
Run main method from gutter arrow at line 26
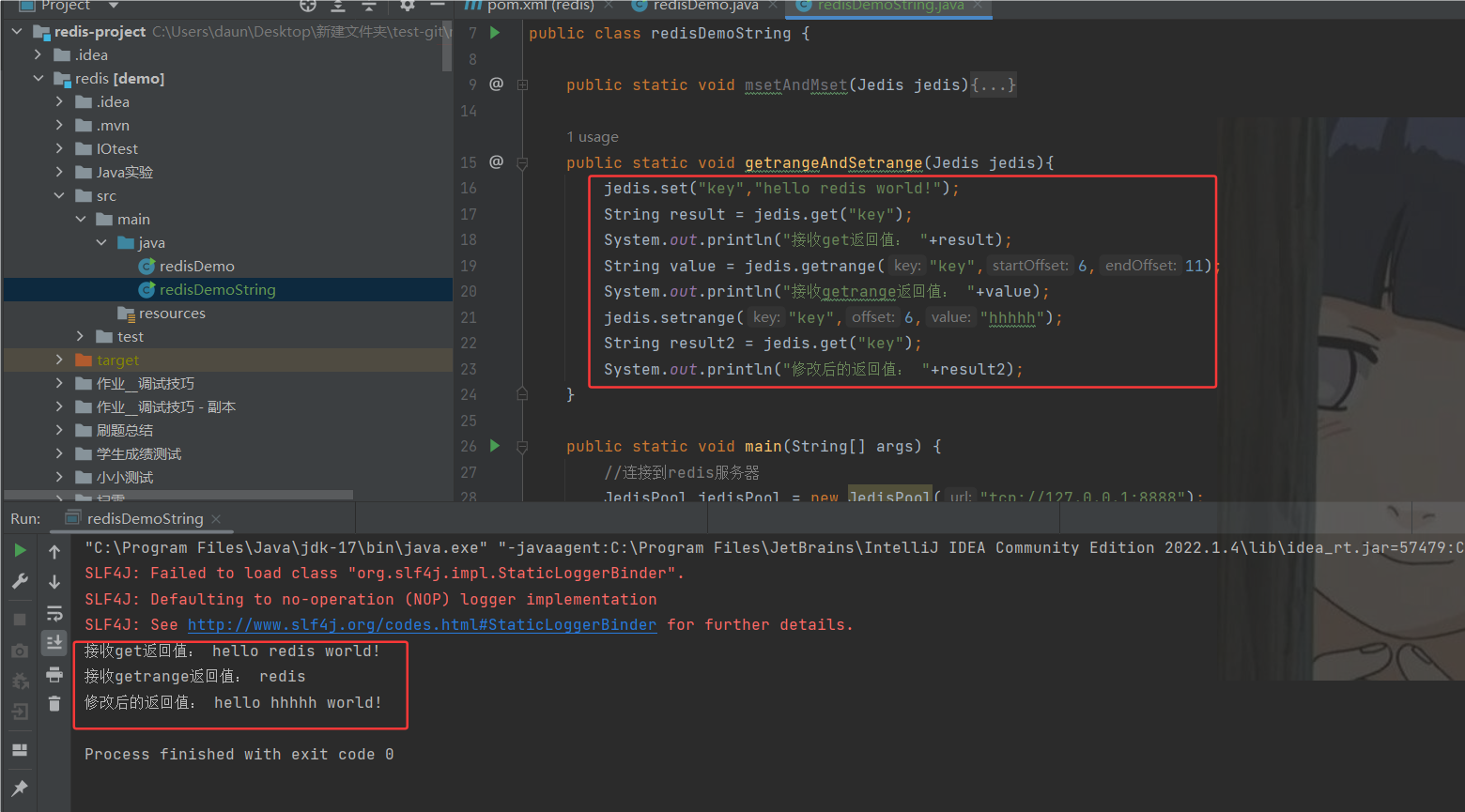click(x=495, y=446)
